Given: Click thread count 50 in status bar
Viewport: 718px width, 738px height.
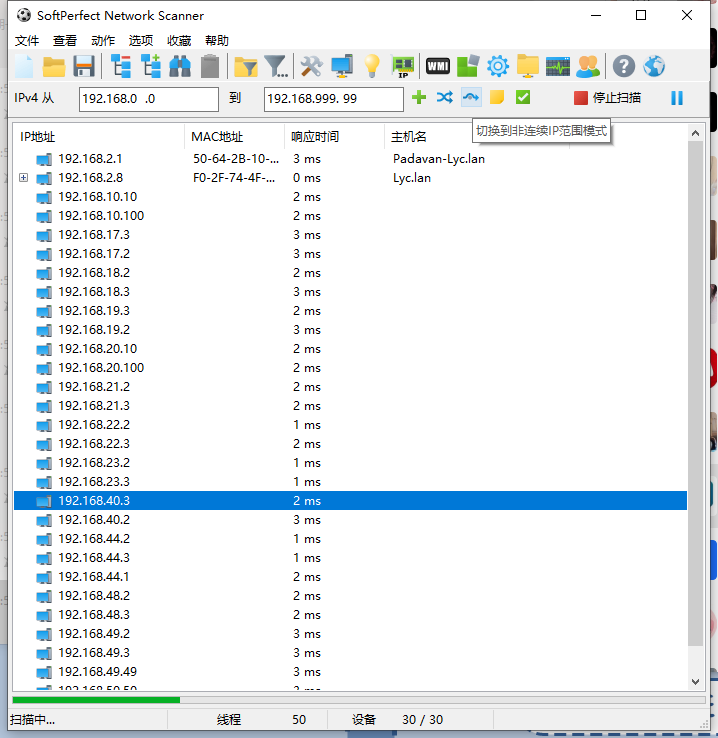Looking at the screenshot, I should coord(299,719).
